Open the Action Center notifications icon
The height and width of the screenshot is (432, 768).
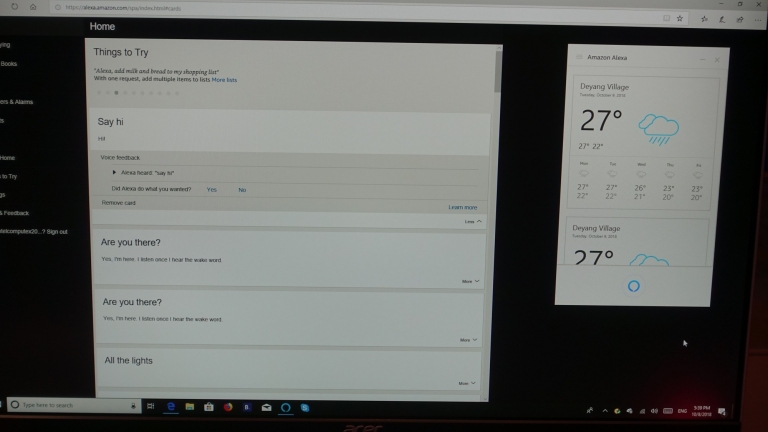[x=721, y=412]
